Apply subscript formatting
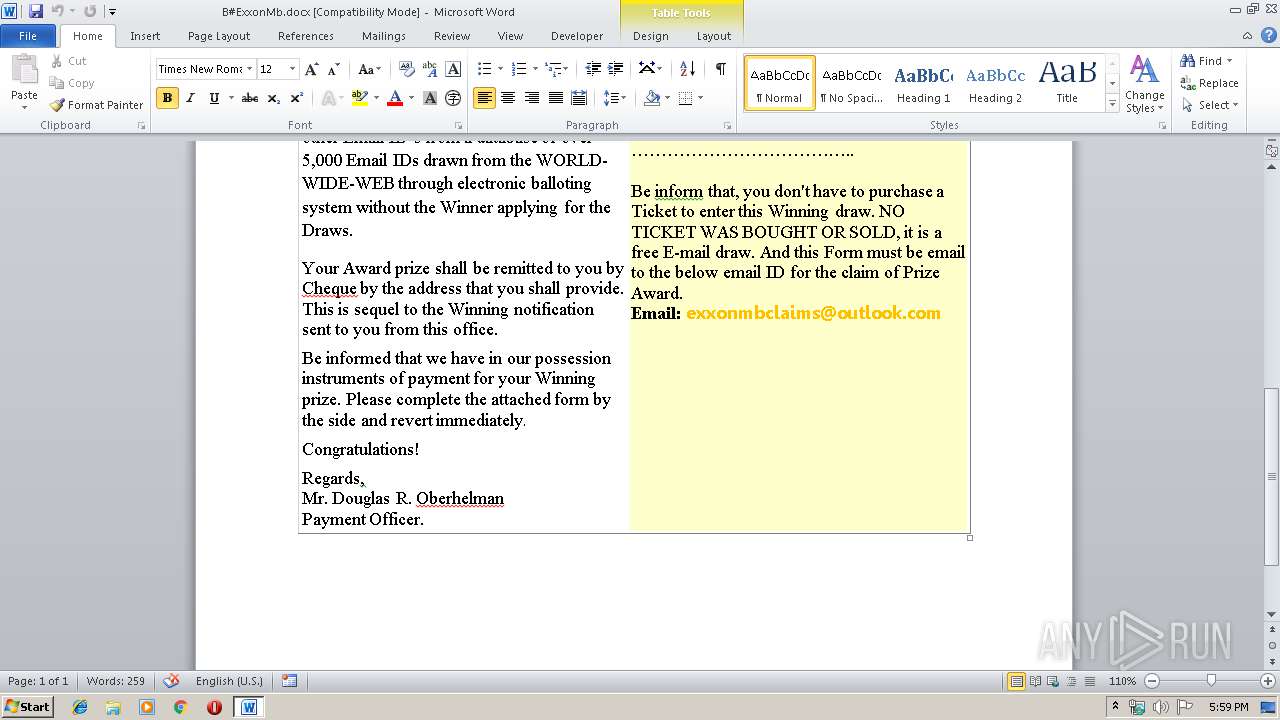Screen dimensions: 1280x720 274,98
